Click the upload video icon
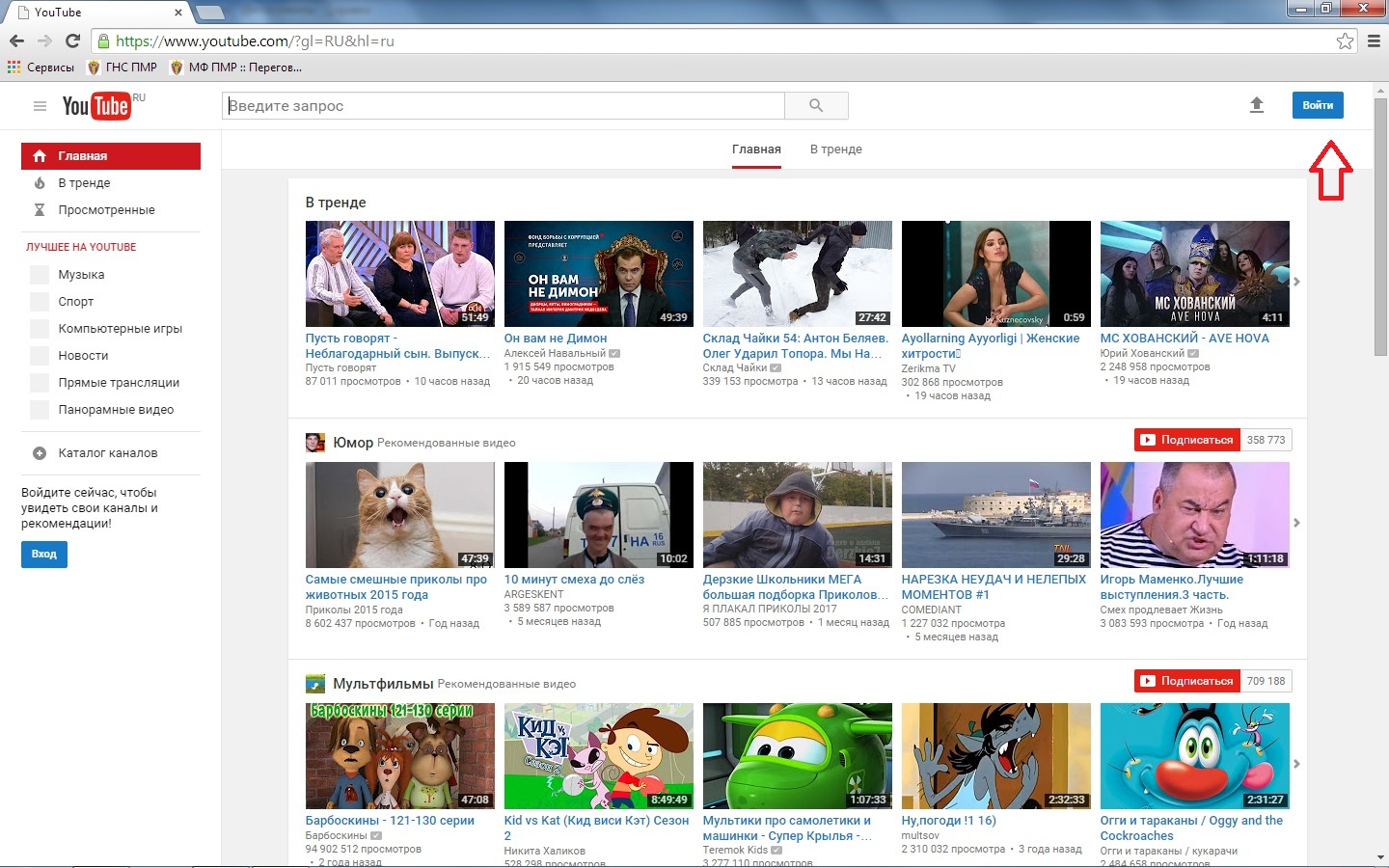Viewport: 1389px width, 868px height. pos(1257,105)
